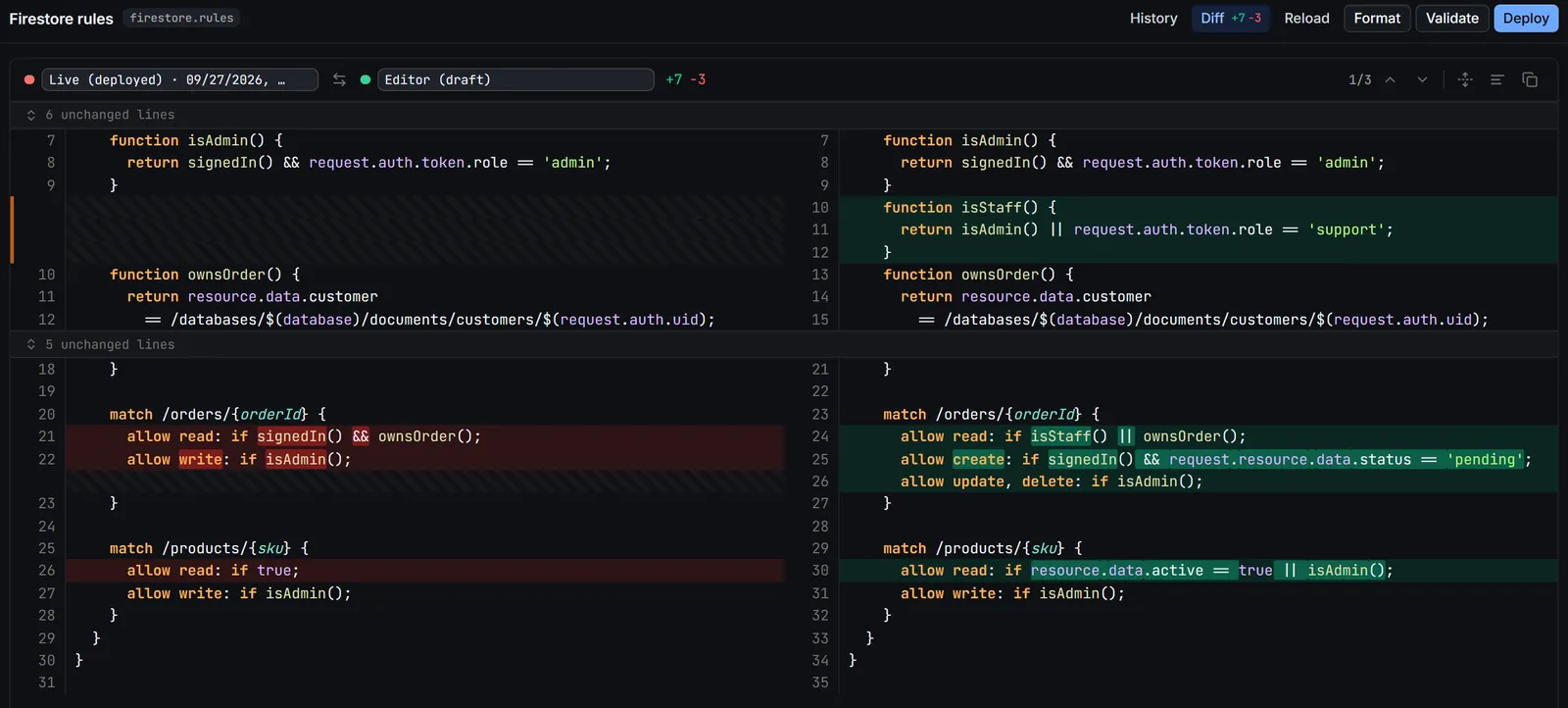Validate the Firestore rules
The image size is (1568, 708).
pos(1452,18)
